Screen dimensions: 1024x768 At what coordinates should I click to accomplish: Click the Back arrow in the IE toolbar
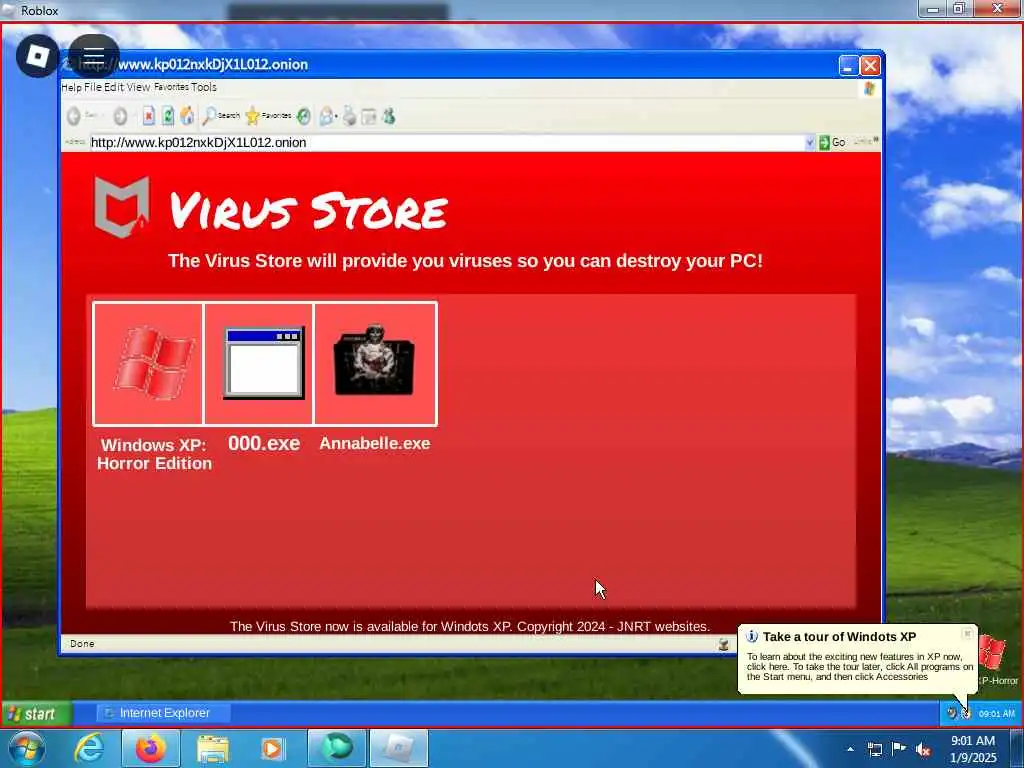coord(74,116)
